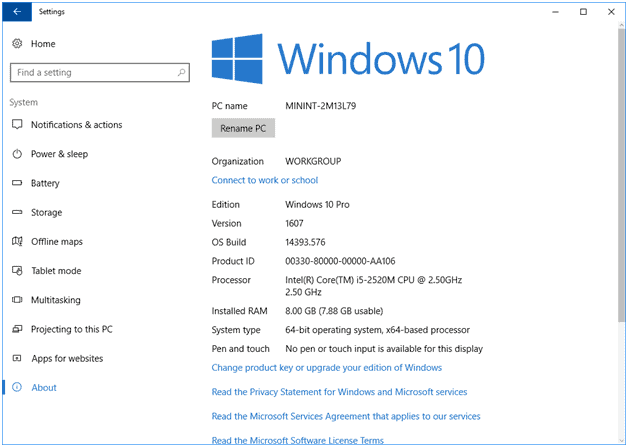Click the Installed RAM label
Viewport: 628px width, 447px height.
click(x=240, y=311)
